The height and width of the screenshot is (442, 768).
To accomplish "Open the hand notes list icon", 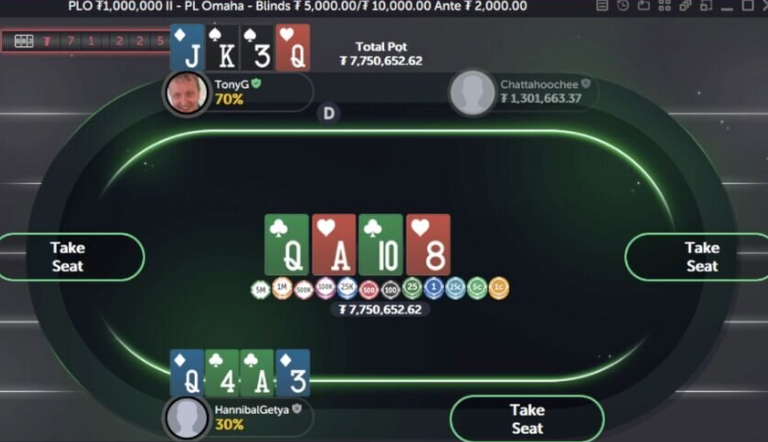I will (x=602, y=6).
